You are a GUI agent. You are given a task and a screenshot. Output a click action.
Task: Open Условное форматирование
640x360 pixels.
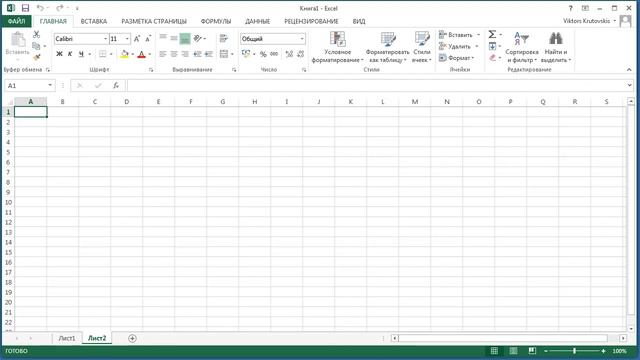[x=338, y=47]
